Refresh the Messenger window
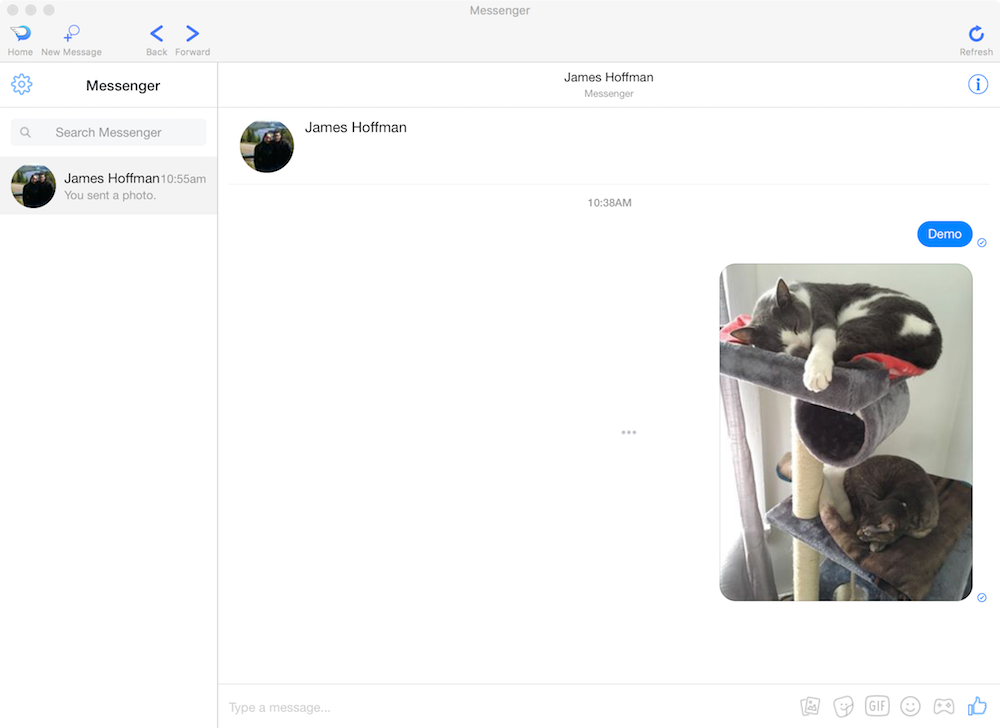The width and height of the screenshot is (1000, 728). pyautogui.click(x=976, y=35)
